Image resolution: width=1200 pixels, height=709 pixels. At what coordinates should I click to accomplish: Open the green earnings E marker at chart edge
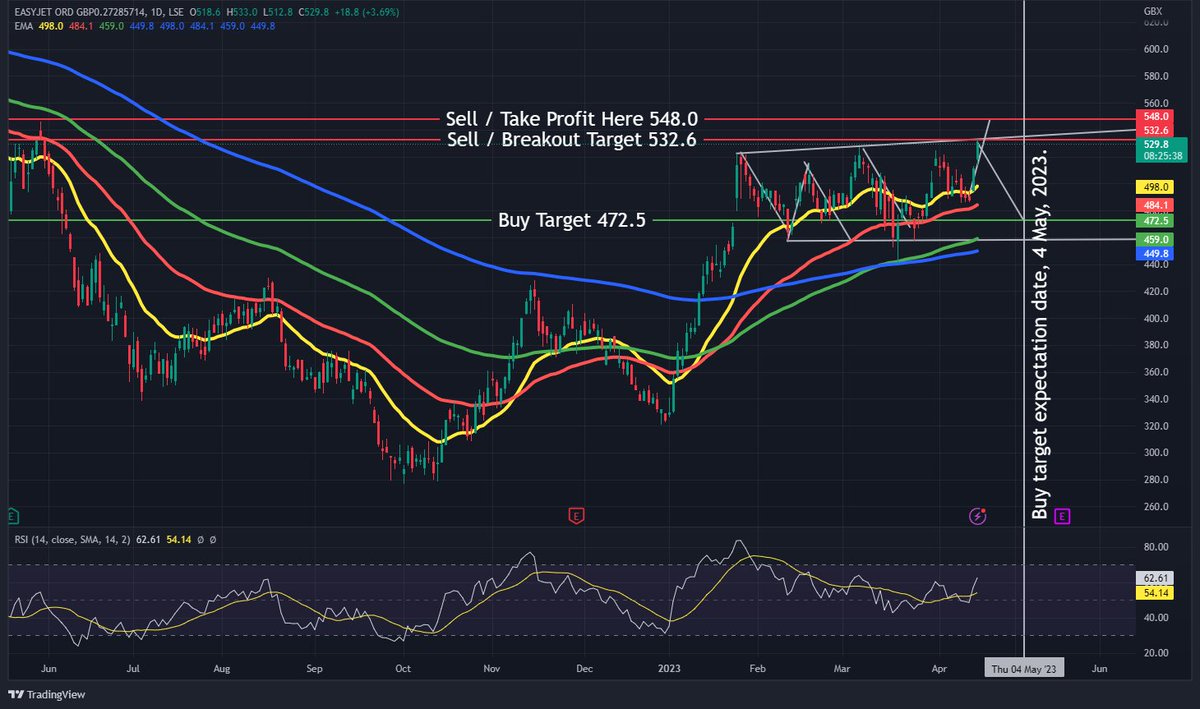pyautogui.click(x=11, y=516)
